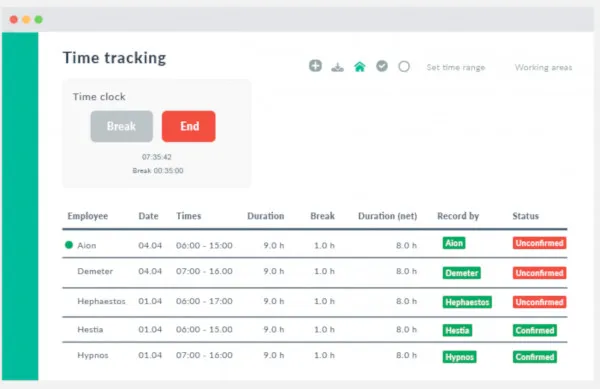Click the Aion record-by tag

pyautogui.click(x=454, y=243)
